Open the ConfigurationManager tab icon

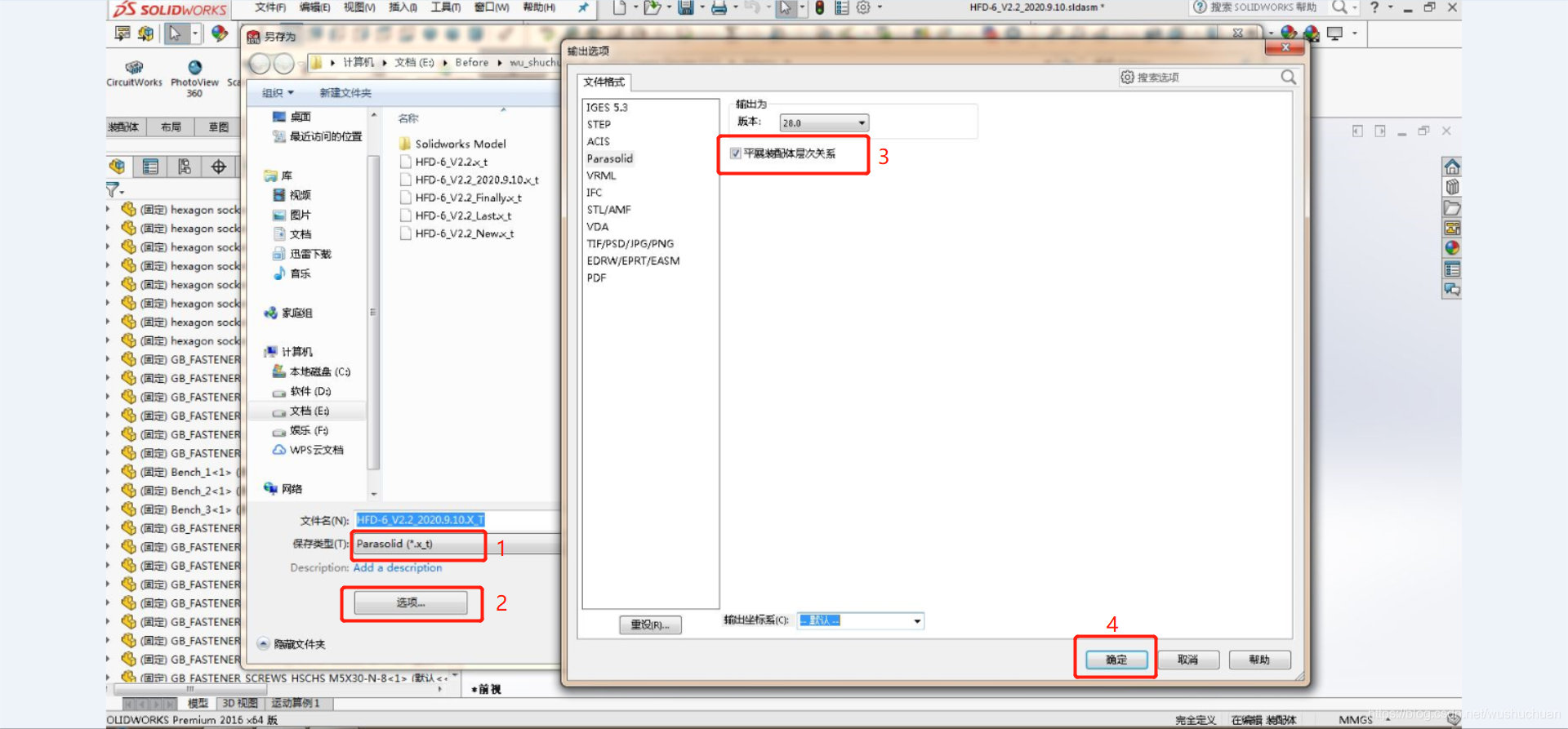coord(185,167)
